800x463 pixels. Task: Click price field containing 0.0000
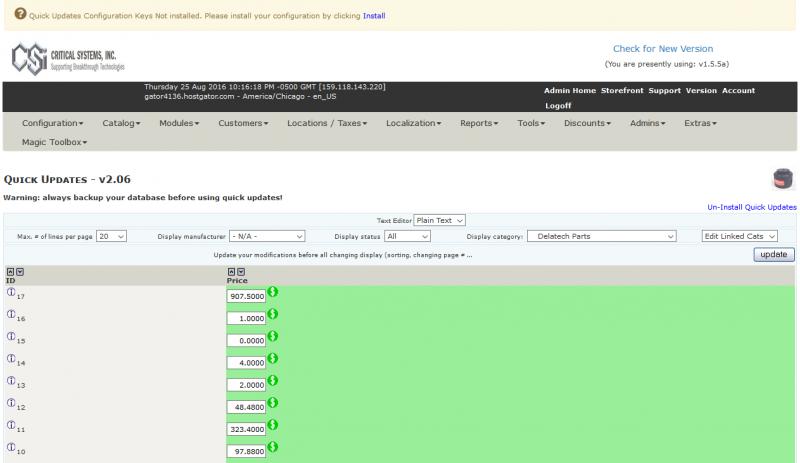point(246,340)
